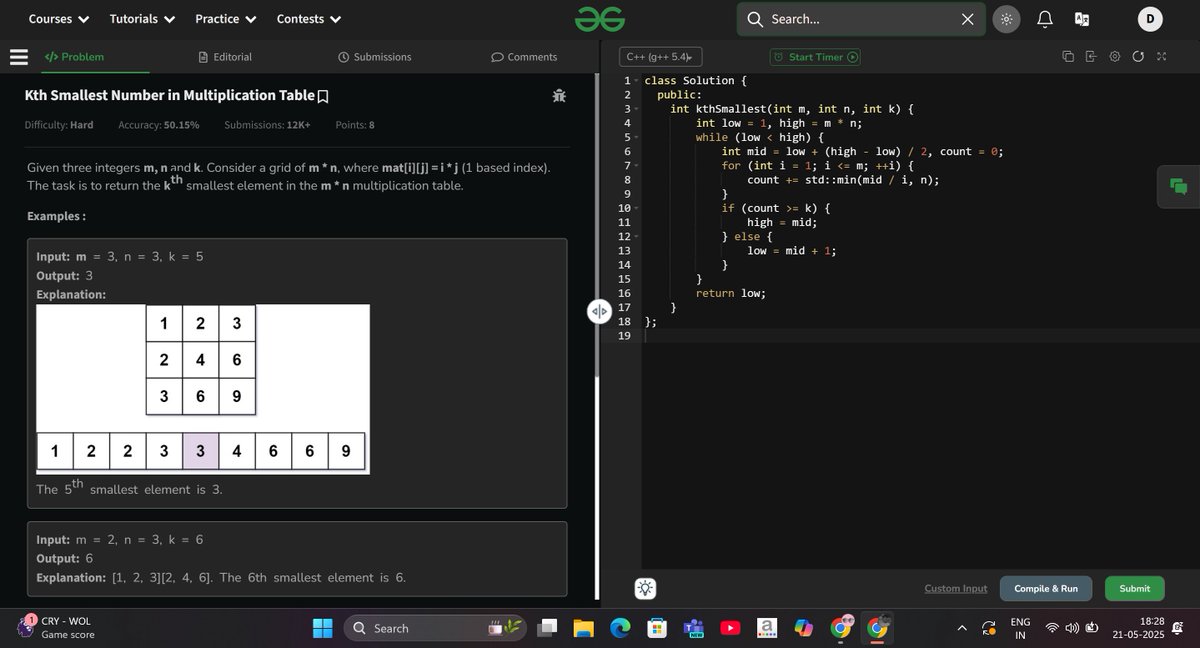Expand the Practice dropdown
Screen dimensions: 1200x648
[226, 19]
